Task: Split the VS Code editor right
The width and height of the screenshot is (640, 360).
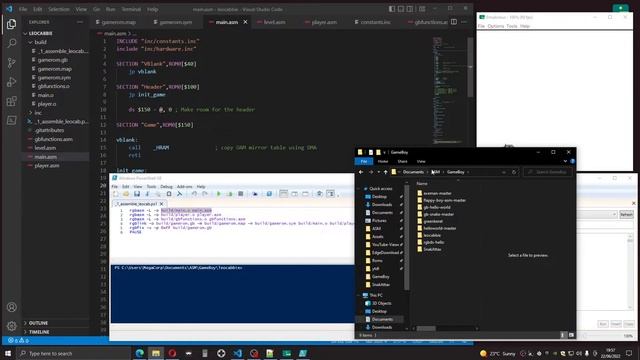Action: (454, 22)
